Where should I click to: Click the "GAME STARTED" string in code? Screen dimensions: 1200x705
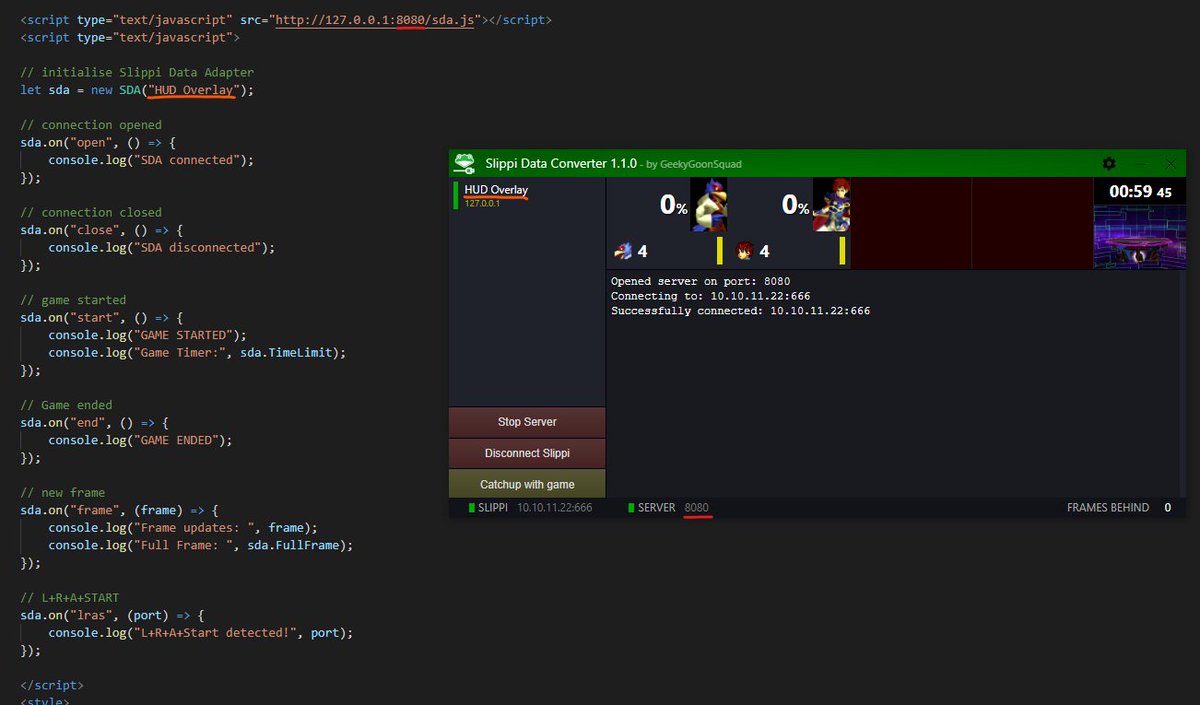point(183,335)
